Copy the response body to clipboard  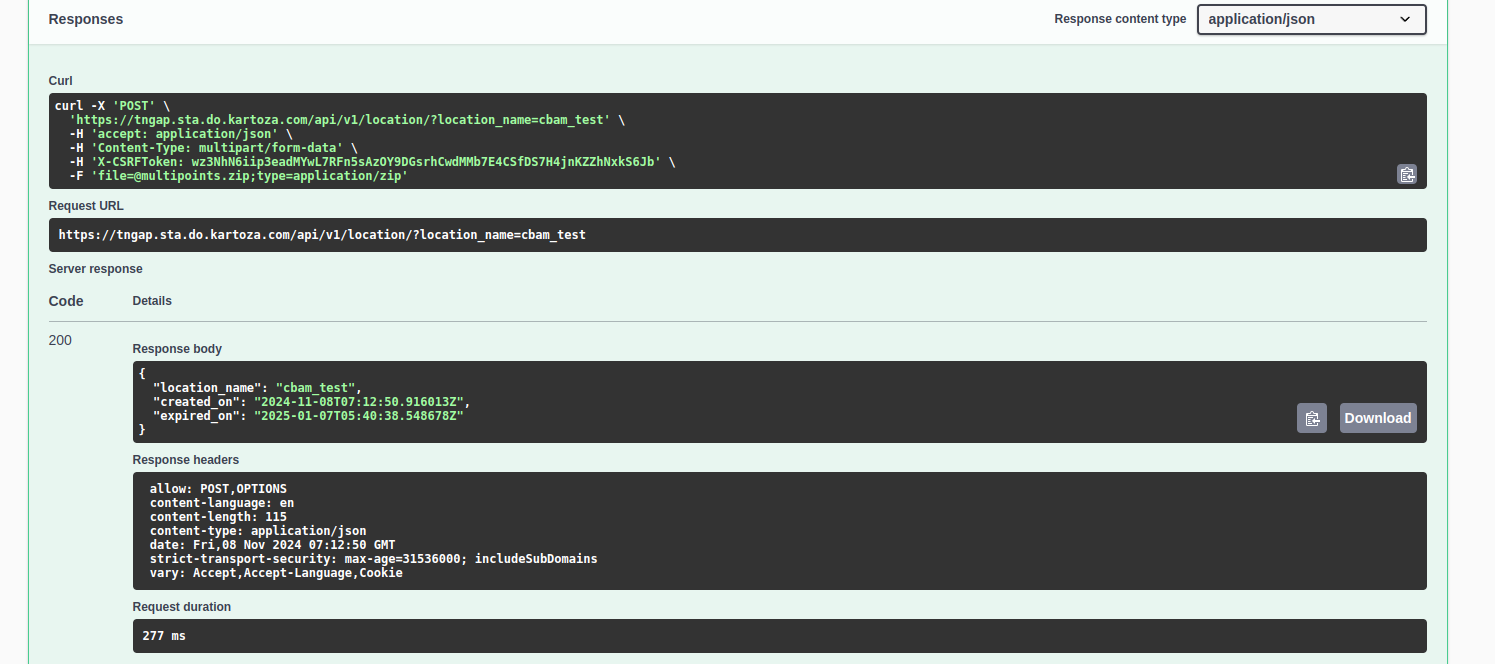pos(1312,418)
